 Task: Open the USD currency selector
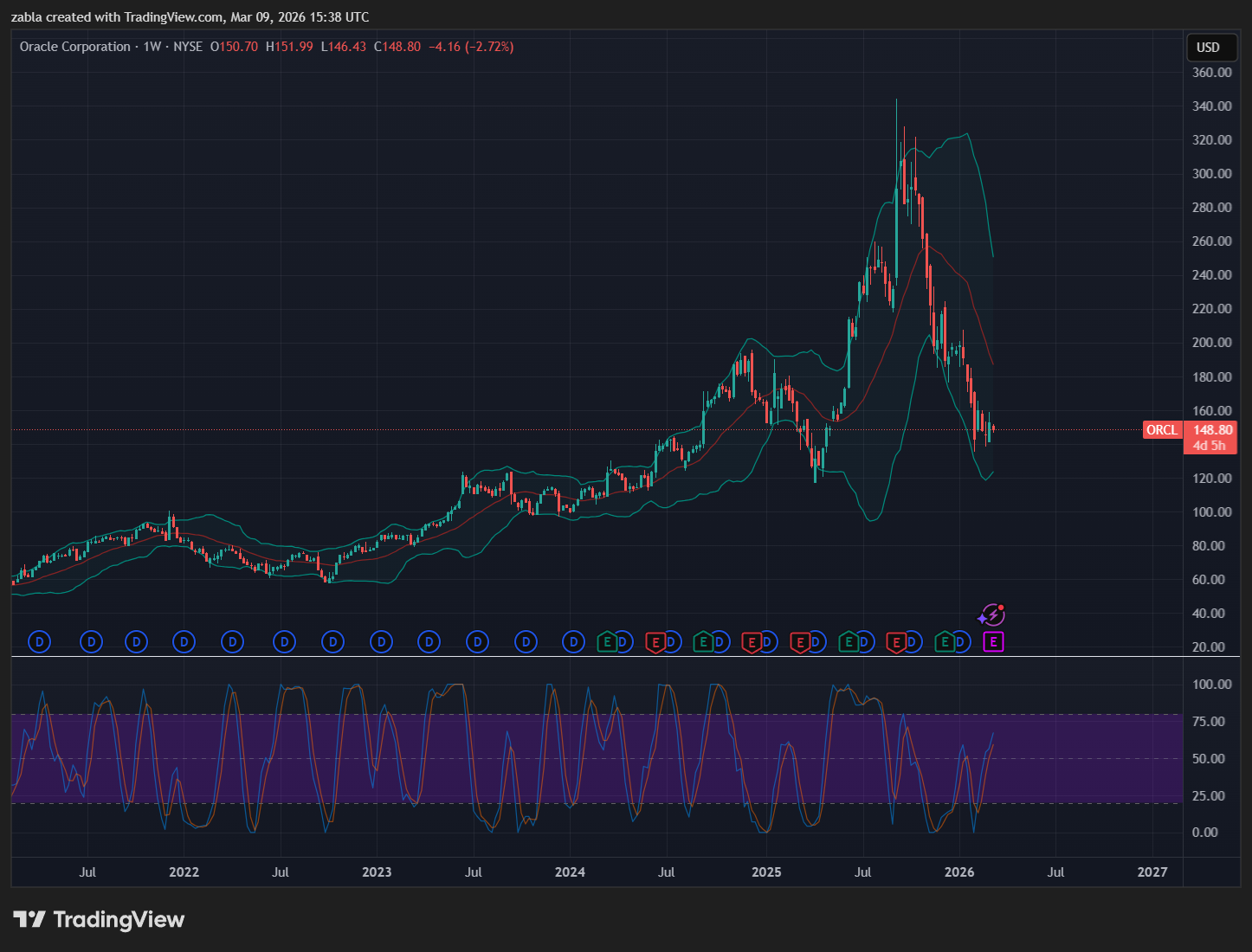click(1208, 48)
